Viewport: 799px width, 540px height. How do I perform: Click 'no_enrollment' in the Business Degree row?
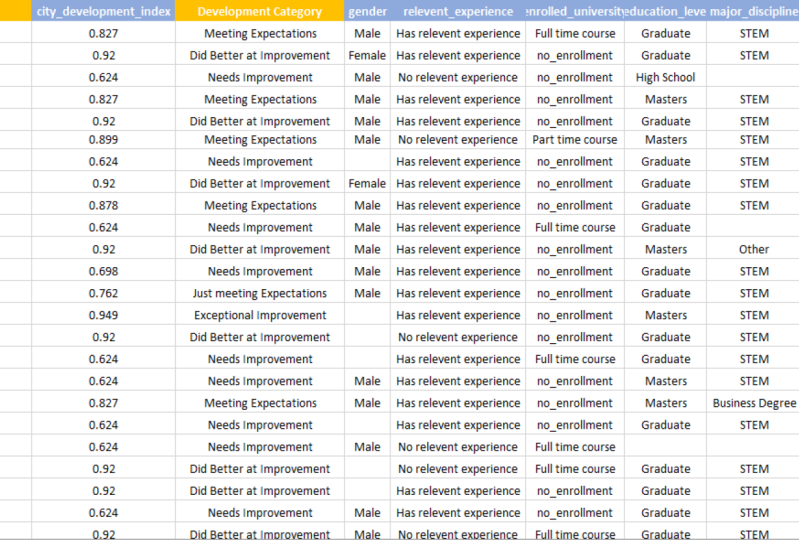point(575,403)
